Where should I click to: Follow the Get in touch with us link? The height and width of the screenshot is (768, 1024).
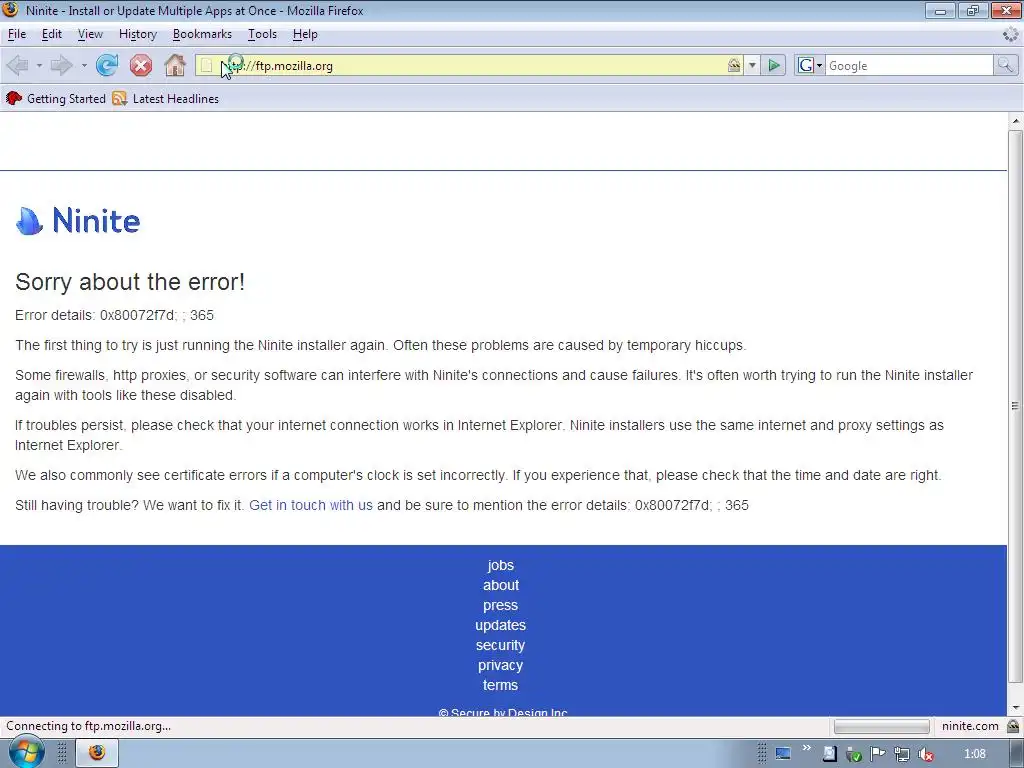click(x=311, y=505)
